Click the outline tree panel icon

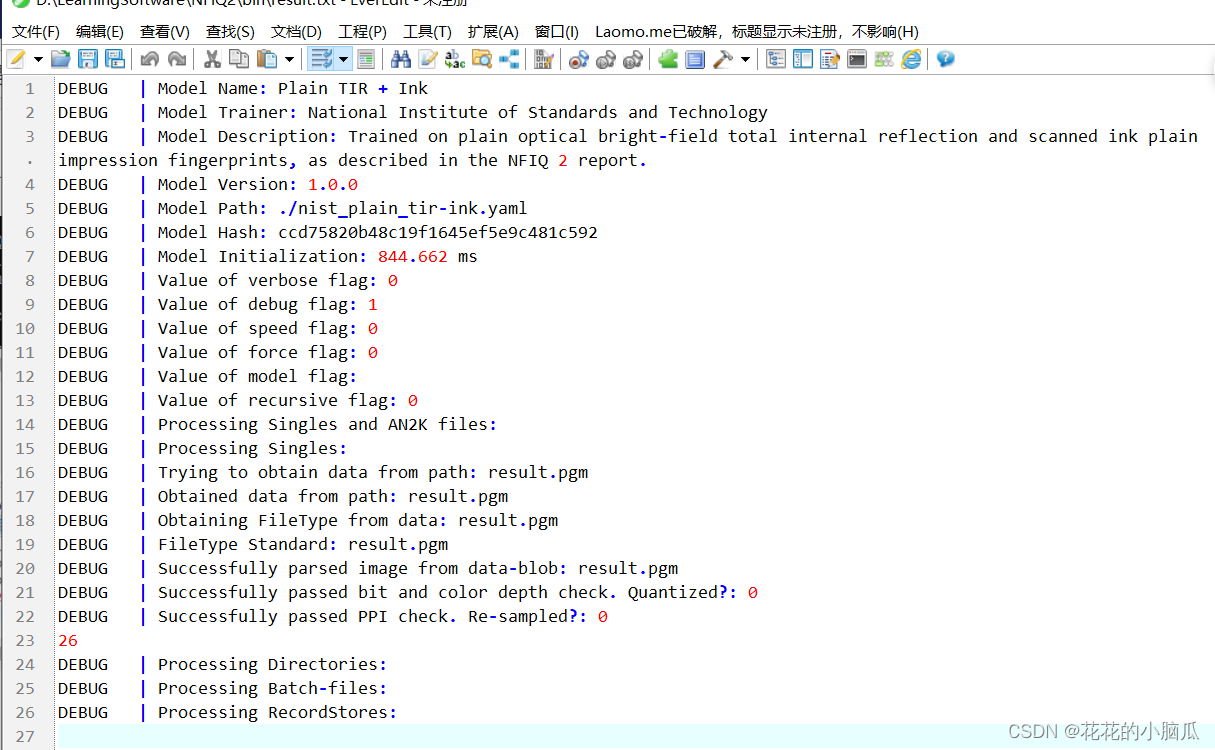tap(776, 59)
